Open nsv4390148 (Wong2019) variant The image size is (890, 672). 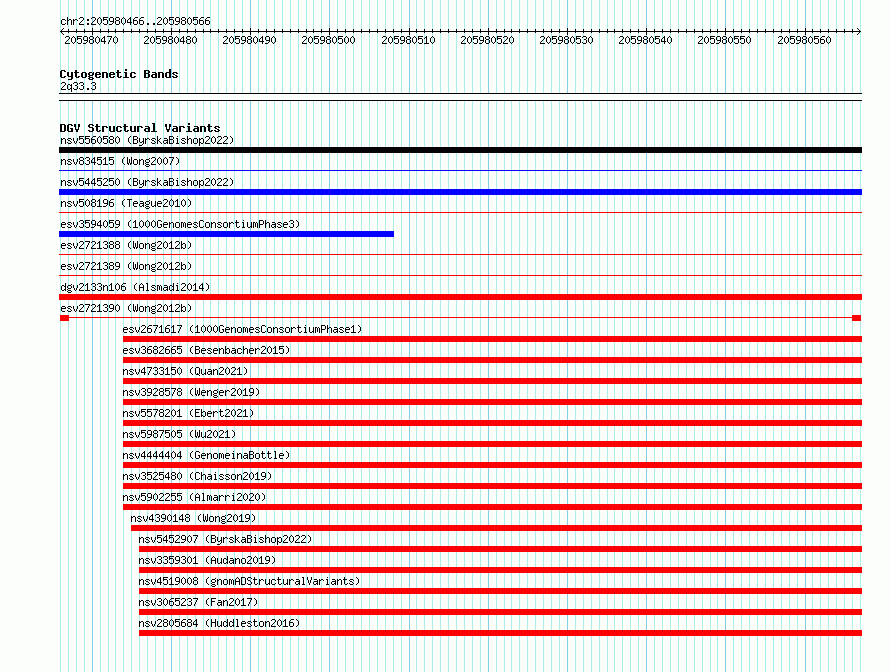click(193, 518)
